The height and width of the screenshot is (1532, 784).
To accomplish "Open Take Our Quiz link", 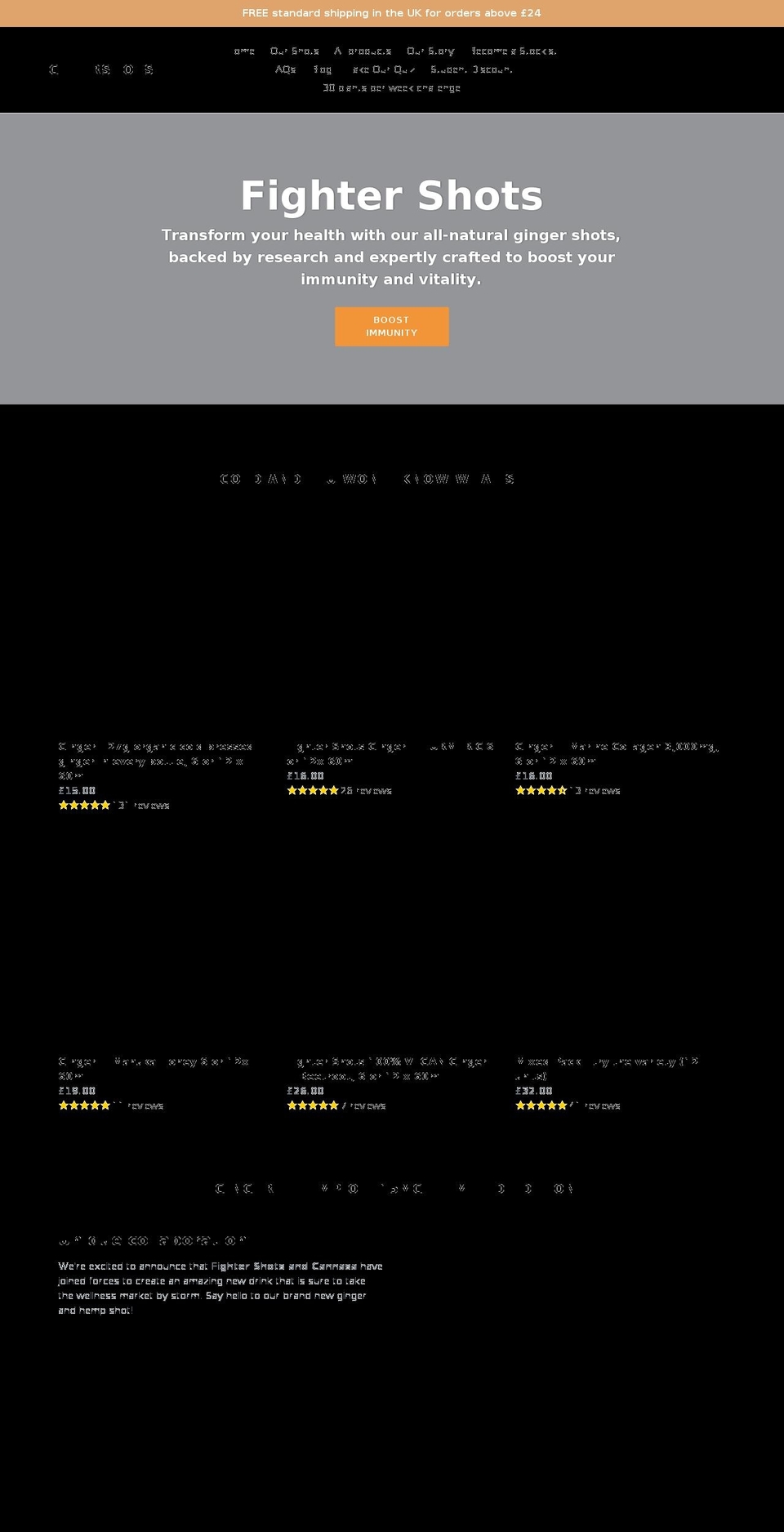I will (382, 69).
